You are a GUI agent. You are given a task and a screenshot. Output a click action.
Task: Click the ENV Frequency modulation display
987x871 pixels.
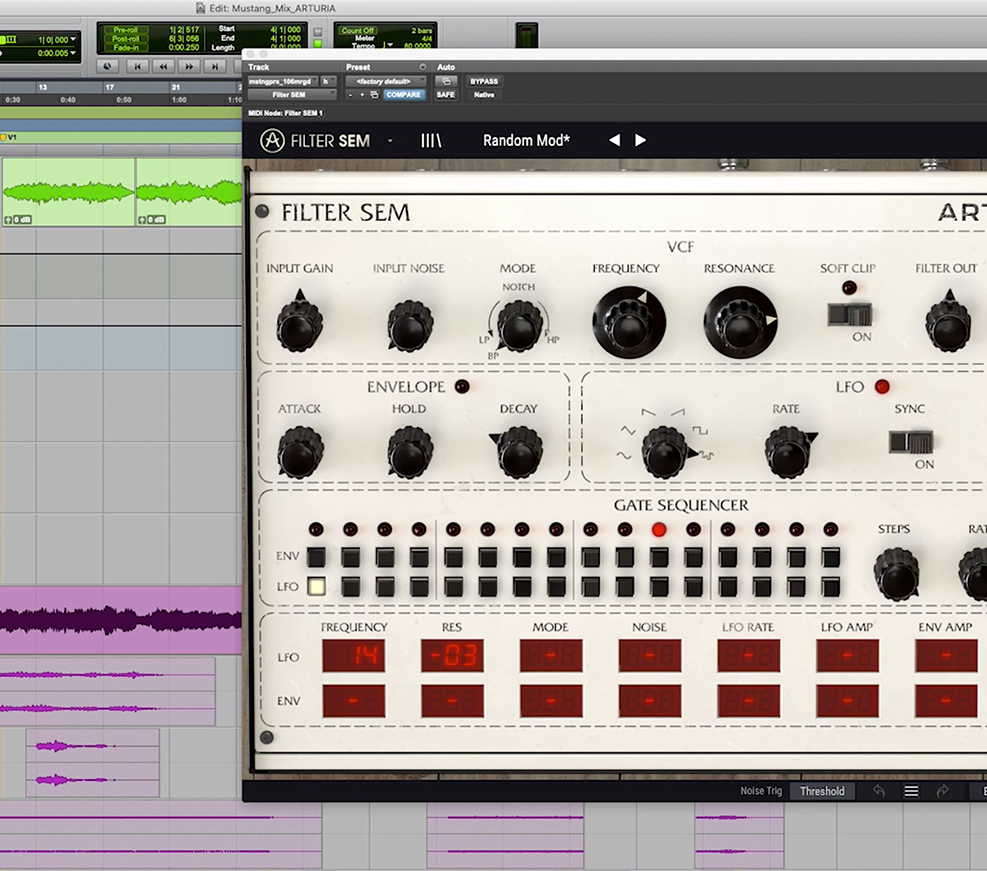(x=353, y=700)
